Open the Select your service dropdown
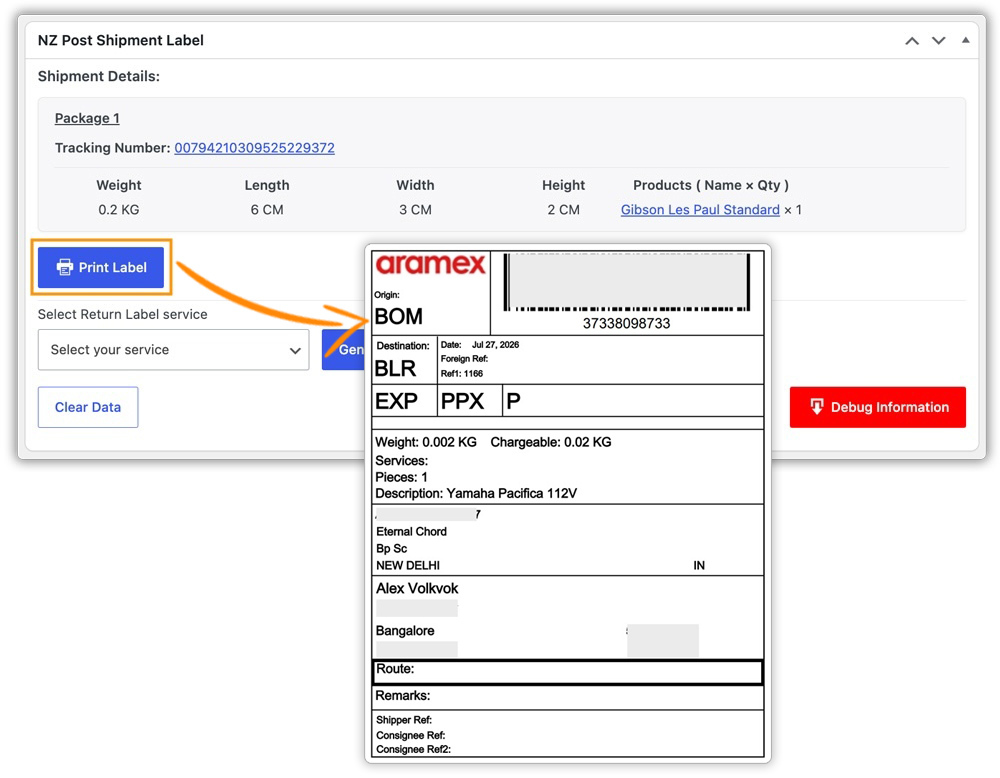The image size is (1000, 778). tap(173, 349)
